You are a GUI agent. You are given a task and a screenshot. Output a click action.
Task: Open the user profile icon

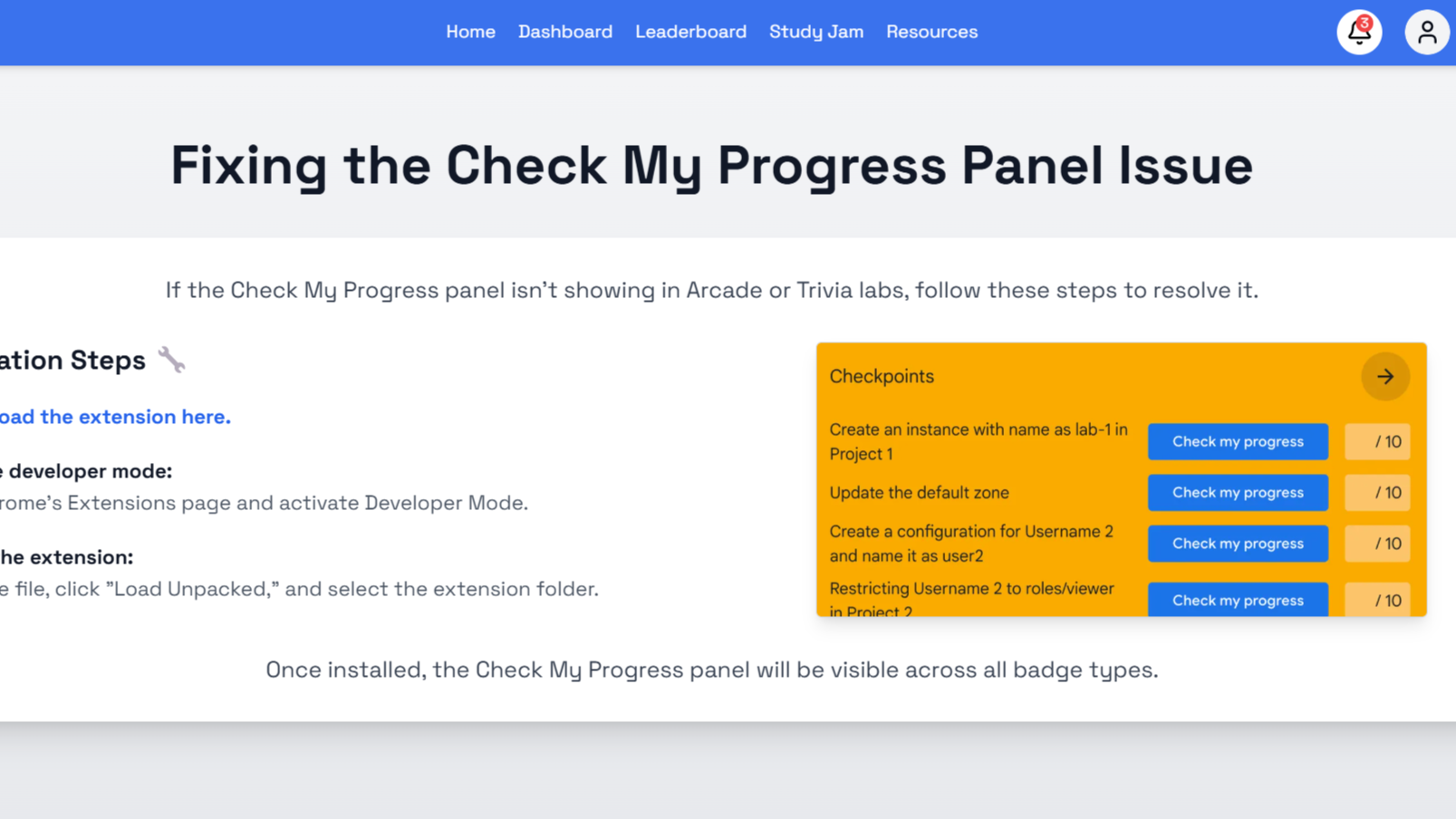[1426, 33]
